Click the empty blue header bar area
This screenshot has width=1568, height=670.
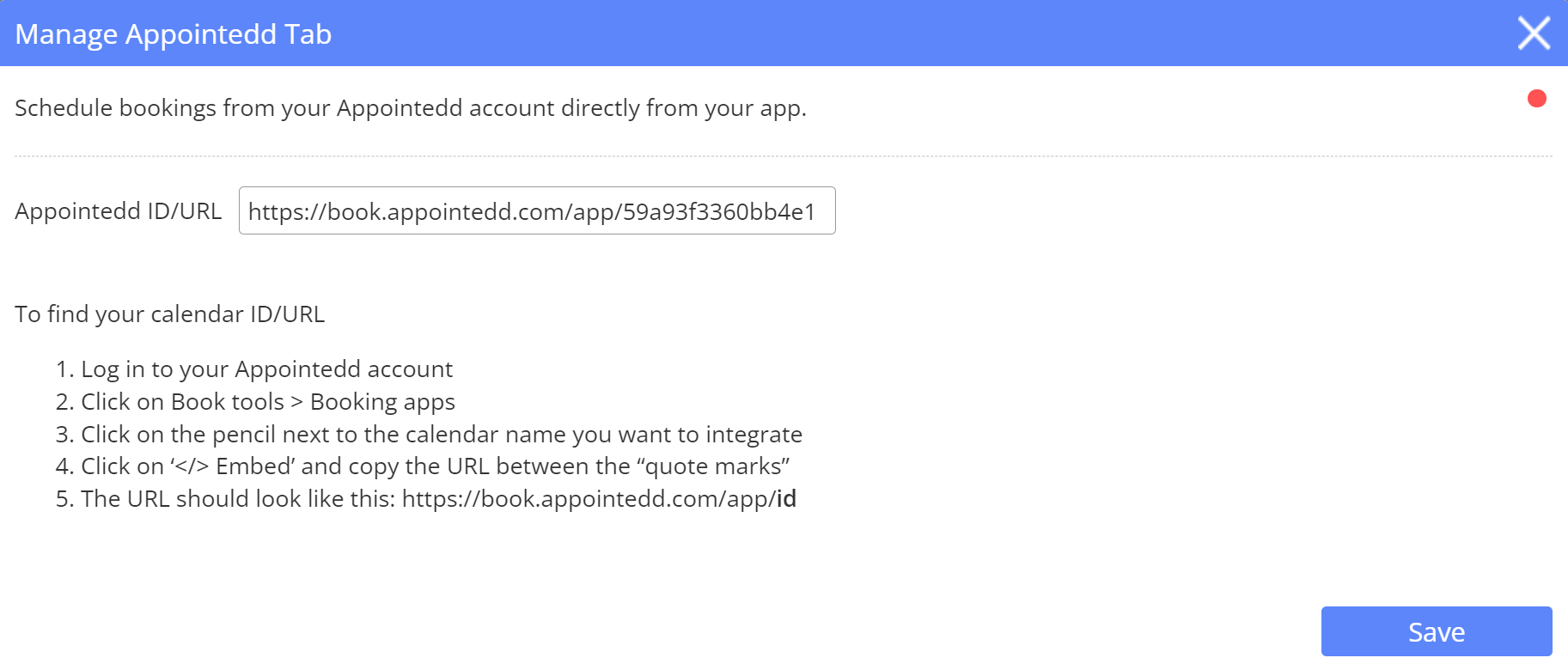tap(859, 33)
